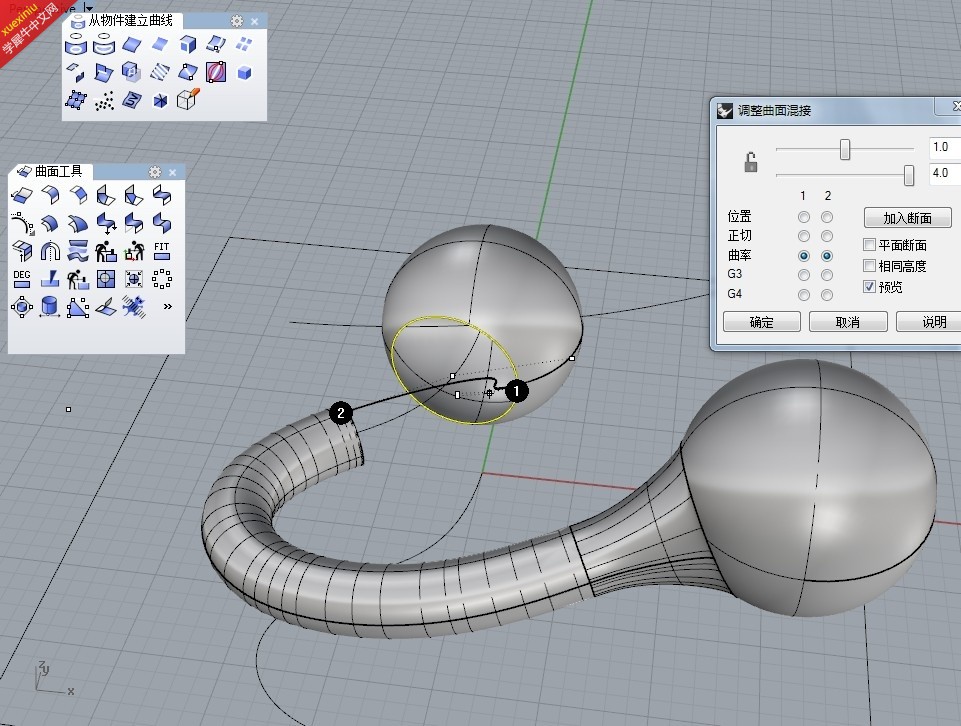Enable the 相同高度 checkbox
Viewport: 961px width, 726px height.
(x=869, y=266)
